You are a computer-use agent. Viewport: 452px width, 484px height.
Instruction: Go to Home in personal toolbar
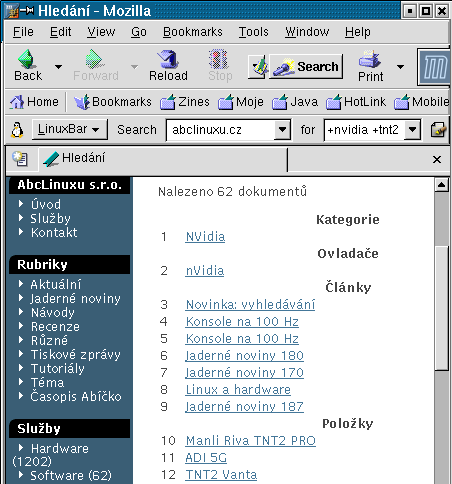click(x=34, y=102)
